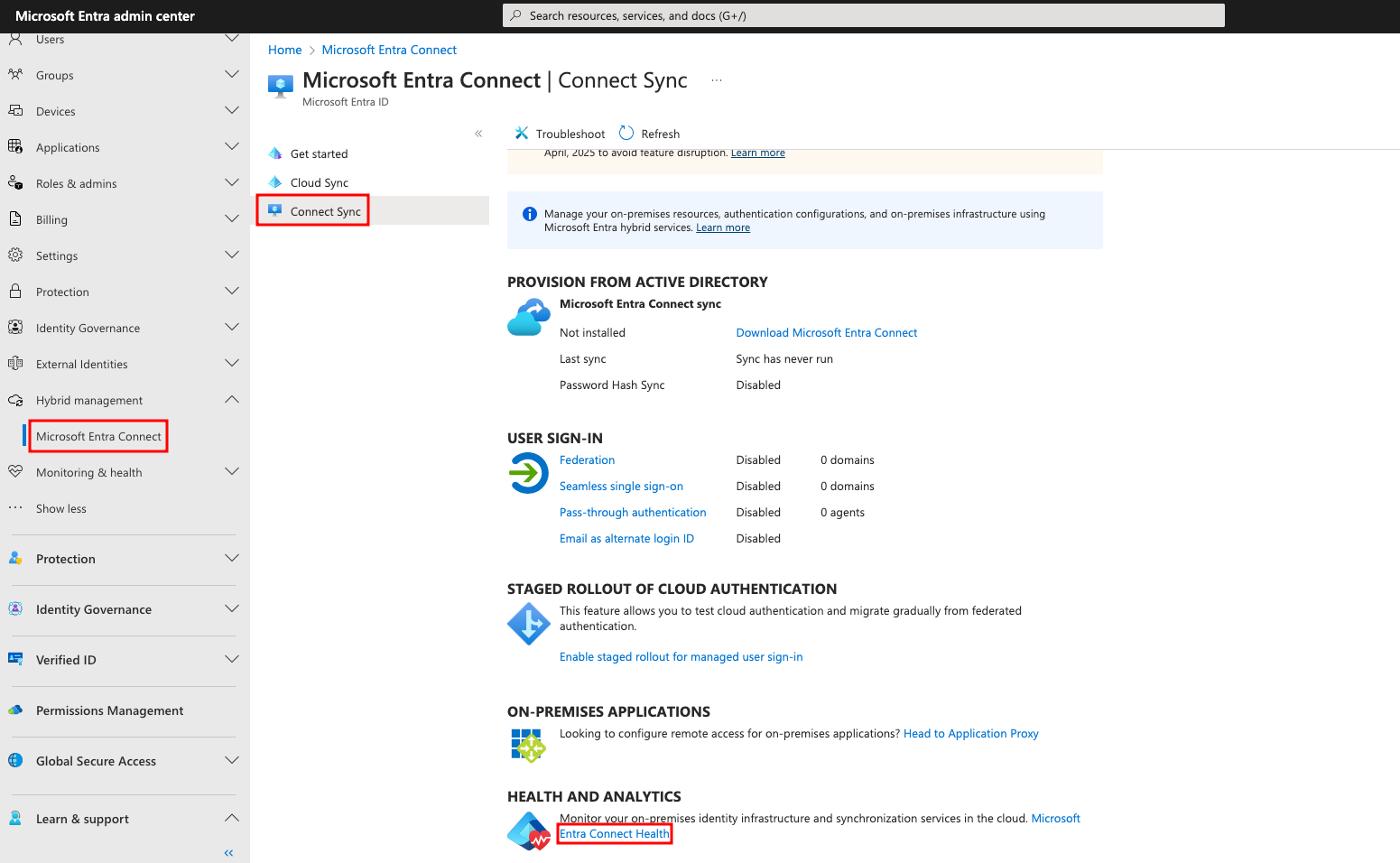Click the Billing document icon
This screenshot has height=863, width=1400.
click(15, 219)
